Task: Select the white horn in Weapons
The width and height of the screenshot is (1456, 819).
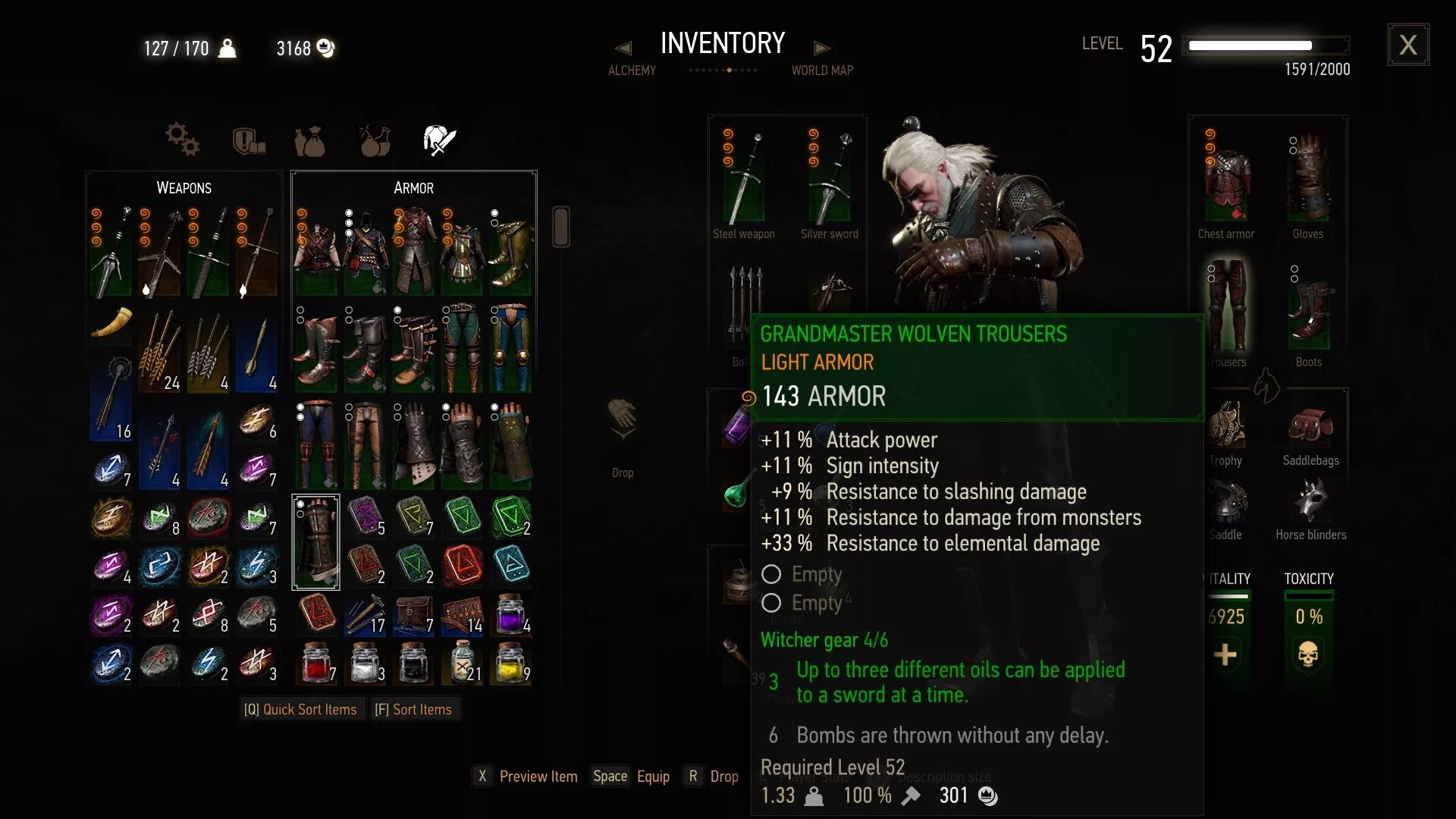Action: click(x=111, y=322)
